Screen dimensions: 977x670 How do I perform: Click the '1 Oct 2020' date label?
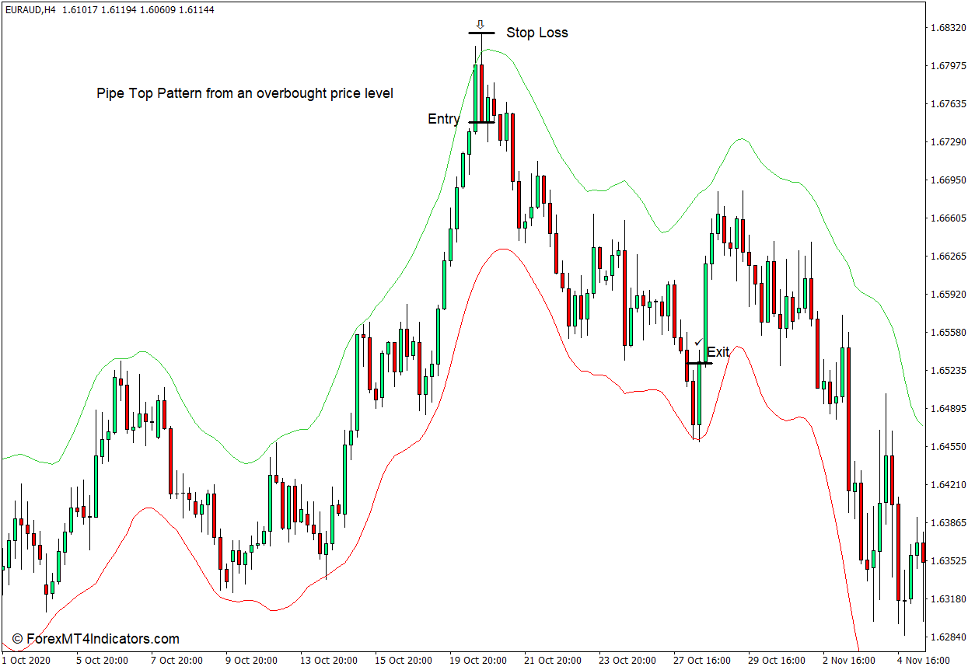[x=27, y=660]
